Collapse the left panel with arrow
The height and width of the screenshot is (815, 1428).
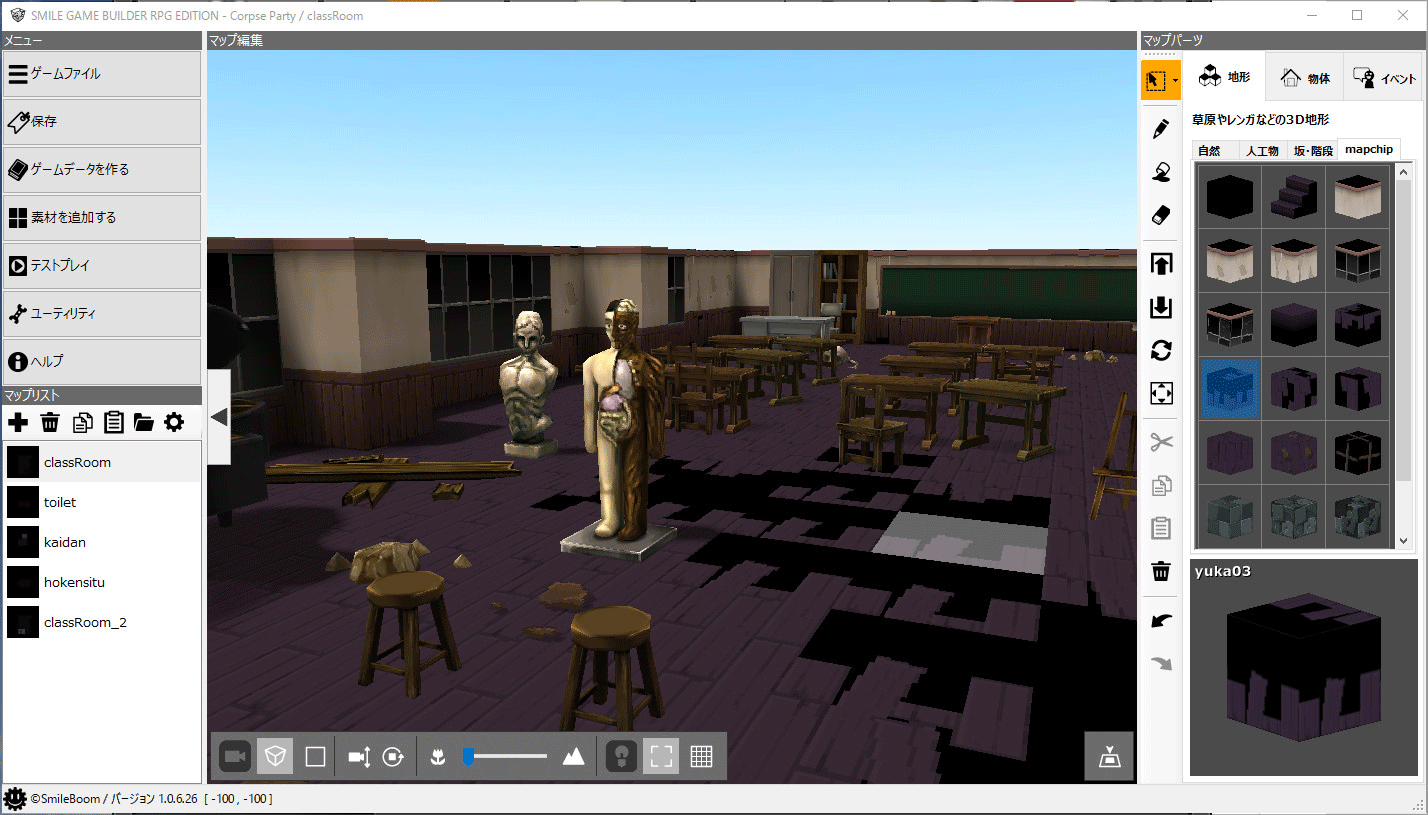tap(219, 417)
